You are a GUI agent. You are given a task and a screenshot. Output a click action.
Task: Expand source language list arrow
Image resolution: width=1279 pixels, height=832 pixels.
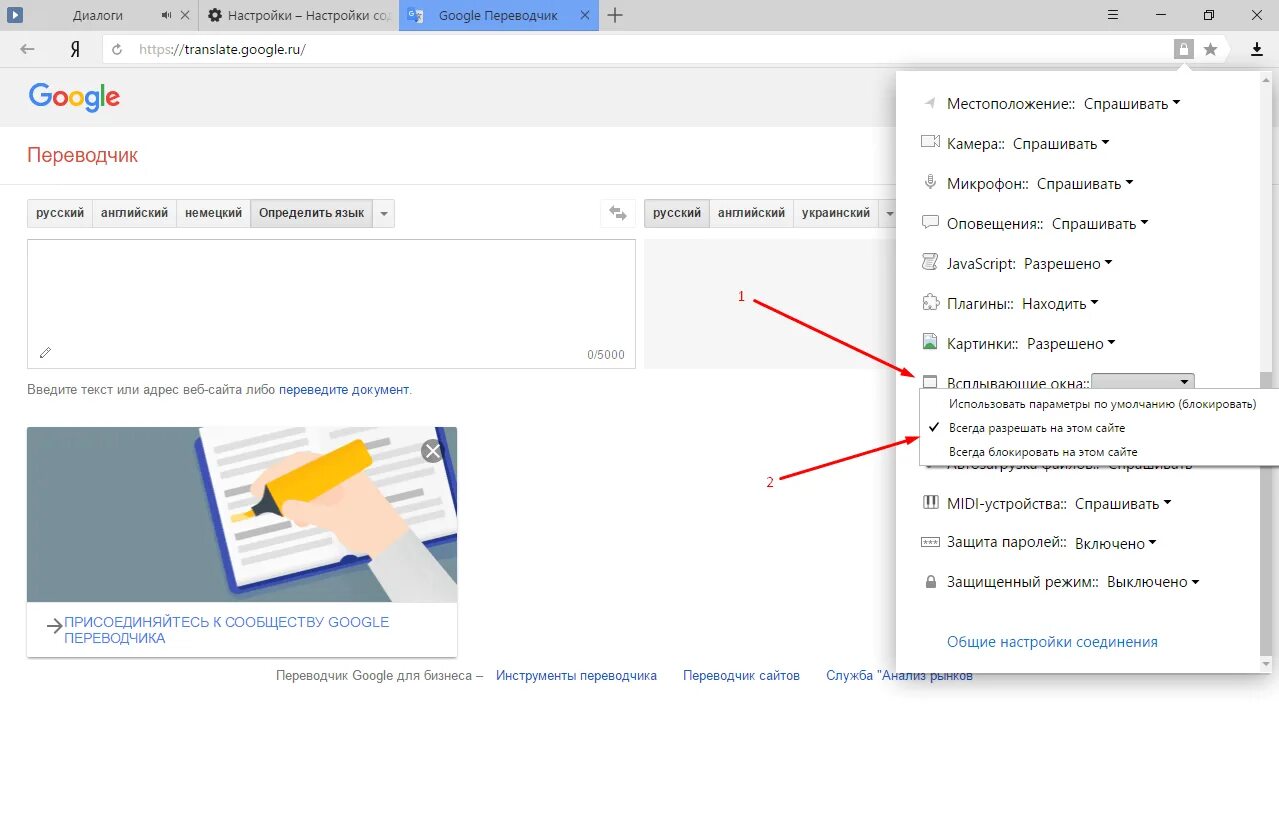(x=384, y=213)
